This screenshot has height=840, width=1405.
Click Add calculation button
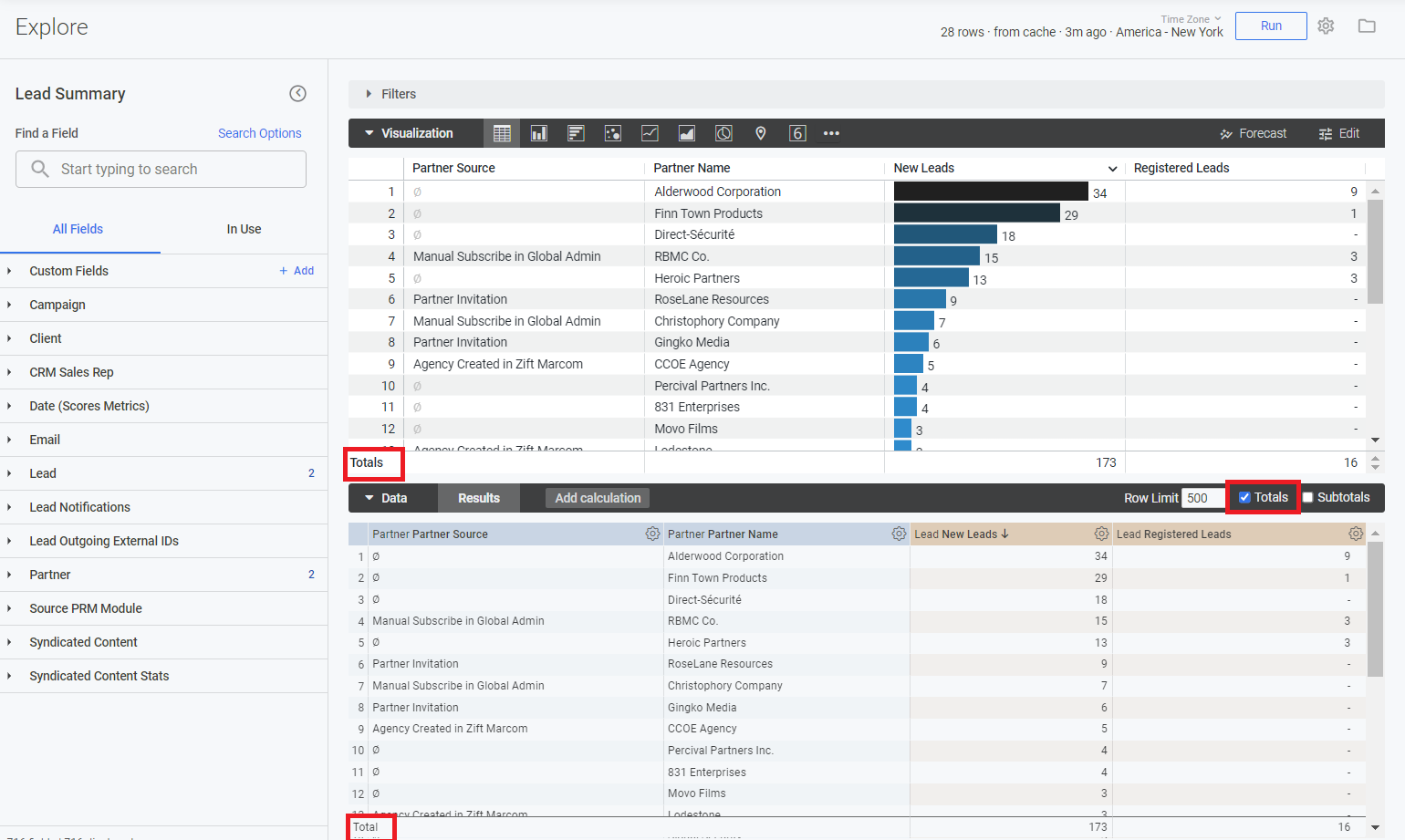tap(598, 498)
